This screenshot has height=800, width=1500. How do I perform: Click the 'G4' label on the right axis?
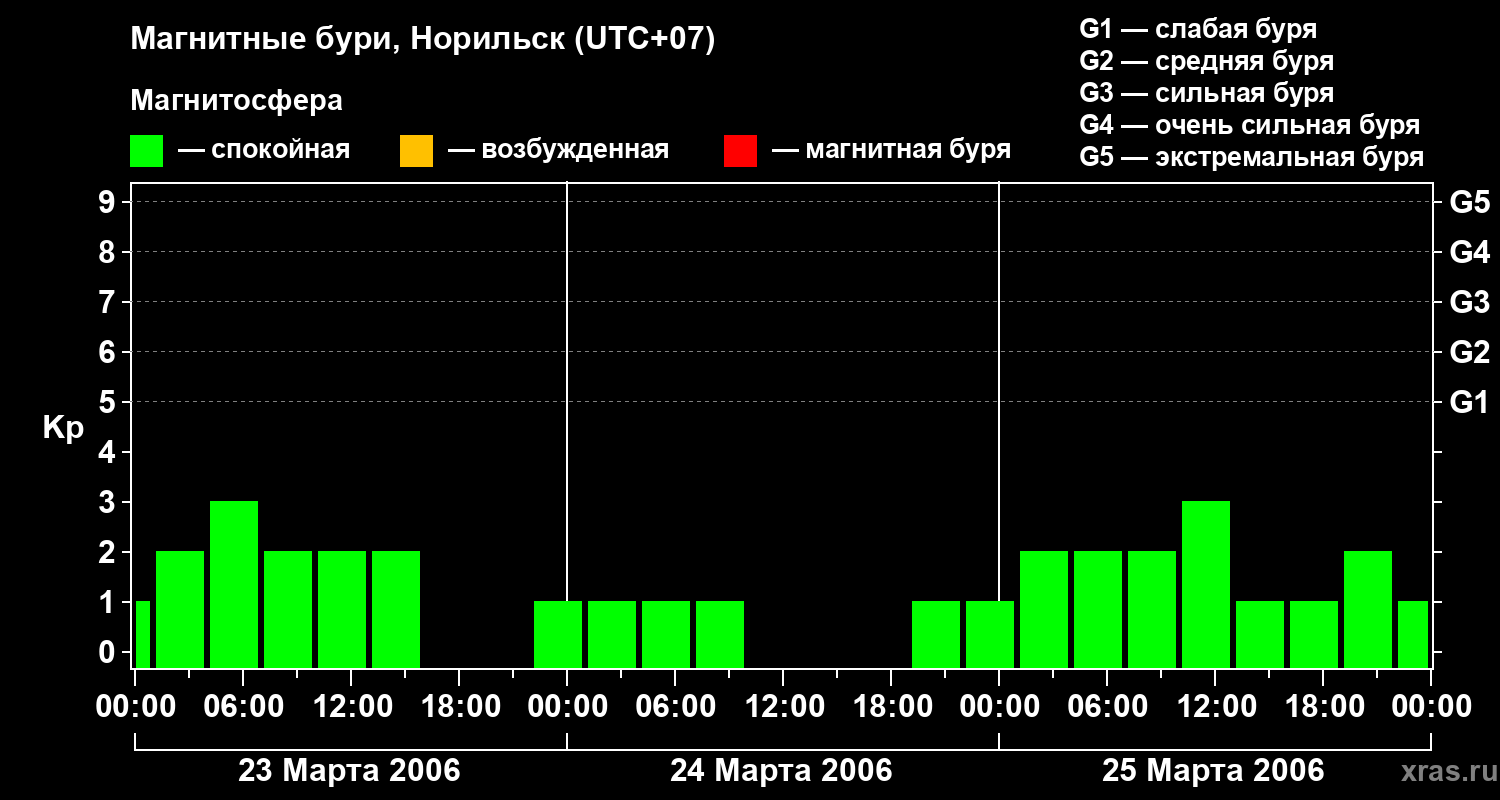tap(1469, 252)
